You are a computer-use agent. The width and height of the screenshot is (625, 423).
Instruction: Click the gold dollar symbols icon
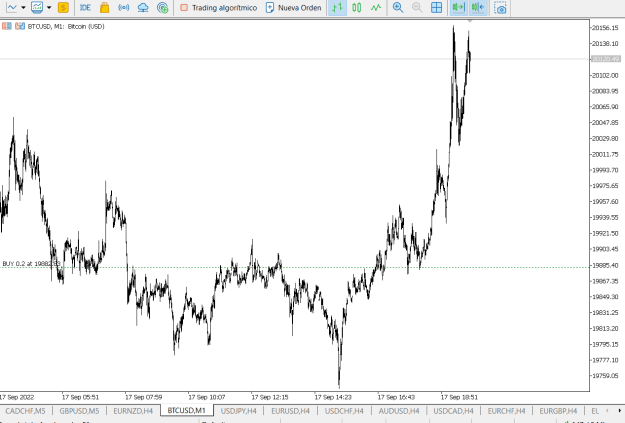point(63,7)
